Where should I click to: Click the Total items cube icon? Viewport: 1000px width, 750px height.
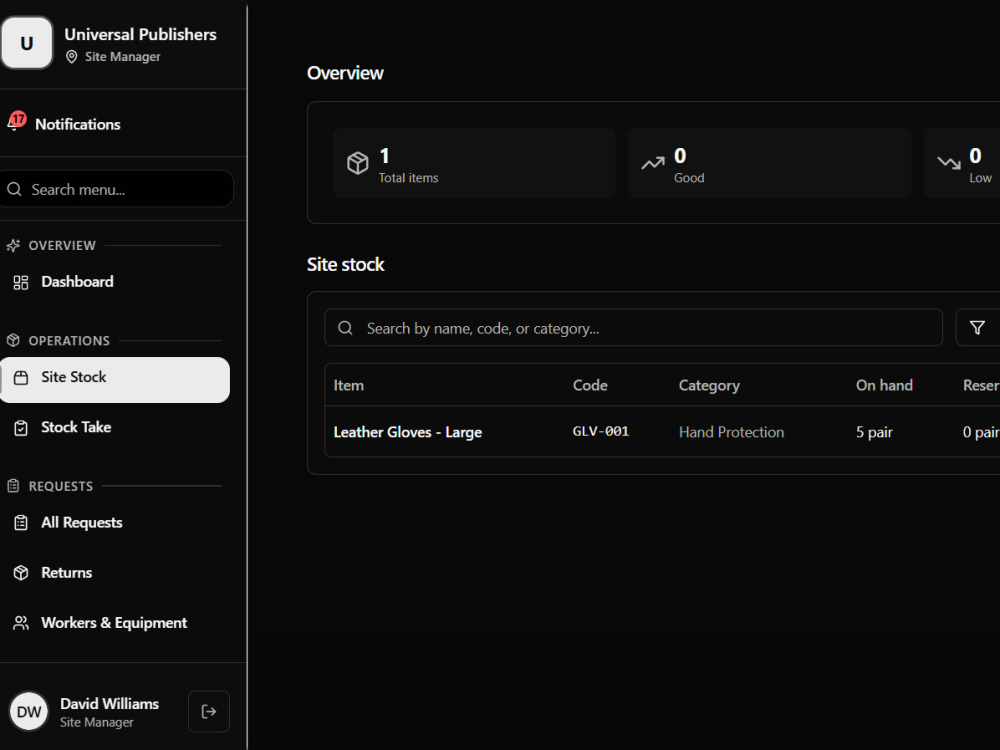(358, 163)
